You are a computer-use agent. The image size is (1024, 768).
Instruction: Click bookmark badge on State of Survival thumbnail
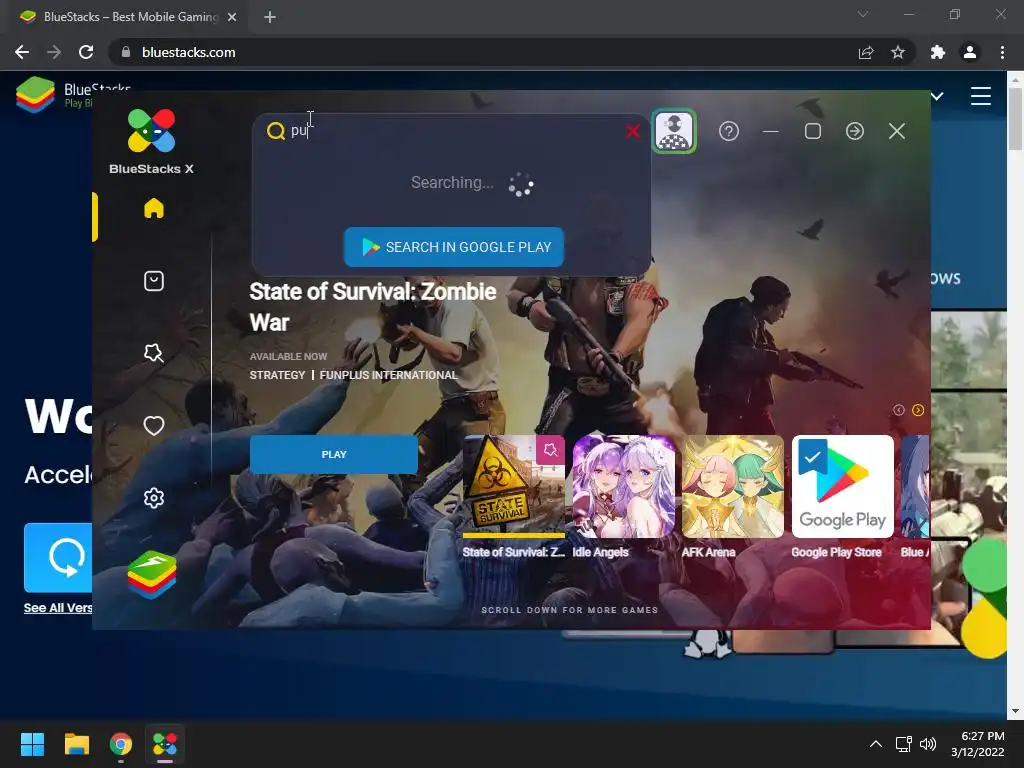point(550,449)
